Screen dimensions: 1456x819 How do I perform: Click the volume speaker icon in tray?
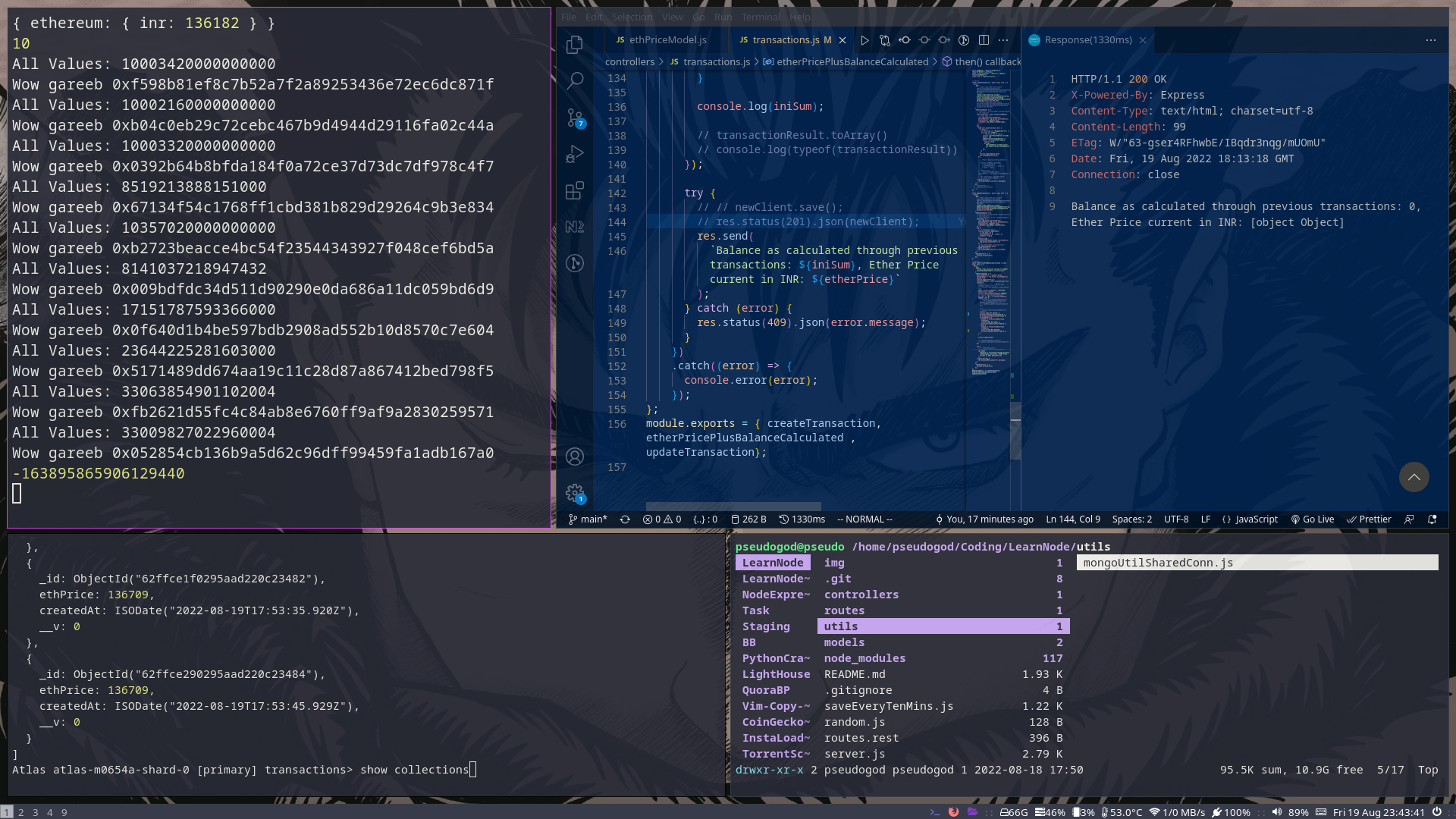pyautogui.click(x=1277, y=812)
